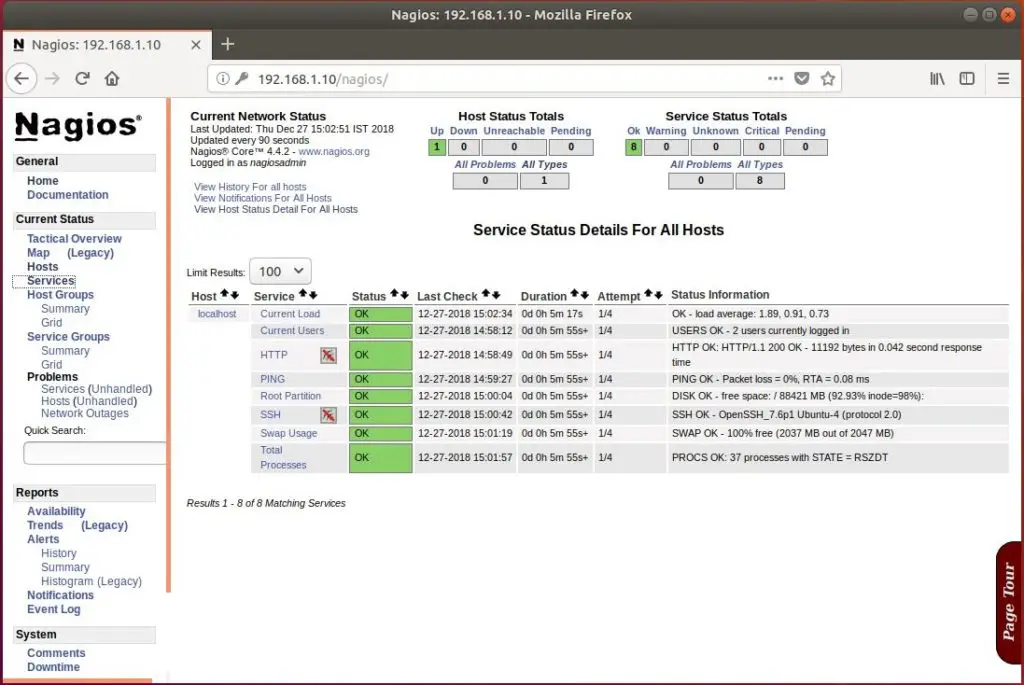Sort Attempt column descending with down arrow
The width and height of the screenshot is (1024, 685).
click(x=658, y=295)
